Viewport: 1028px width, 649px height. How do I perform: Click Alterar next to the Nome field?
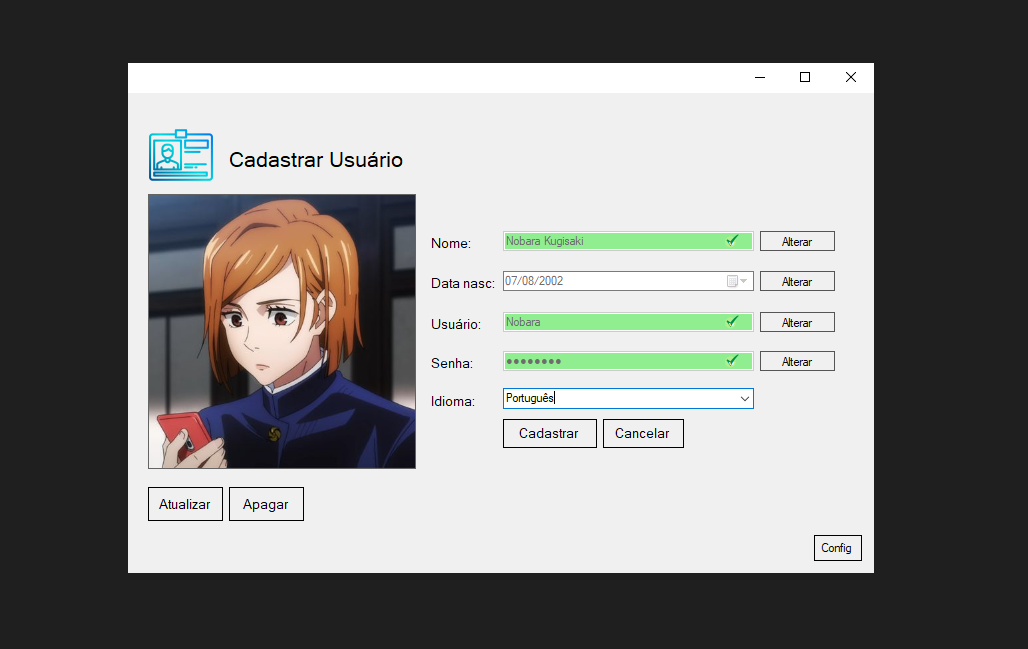pyautogui.click(x=797, y=240)
